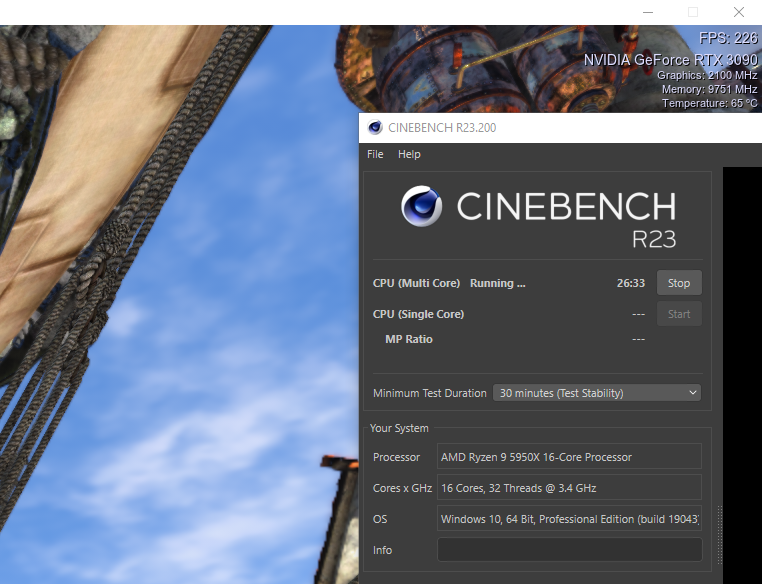The image size is (762, 584).
Task: Minimize the benchmark background window
Action: point(648,12)
